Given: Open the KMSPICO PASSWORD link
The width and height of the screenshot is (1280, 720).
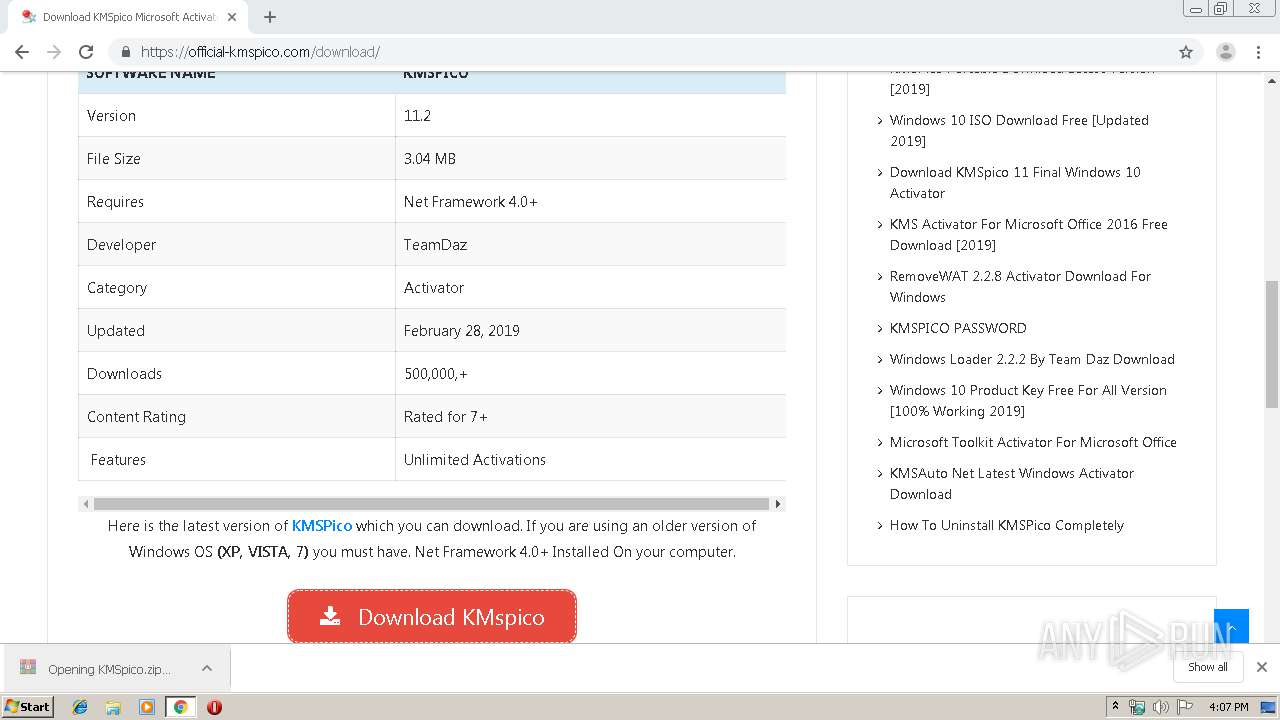Looking at the screenshot, I should tap(958, 328).
